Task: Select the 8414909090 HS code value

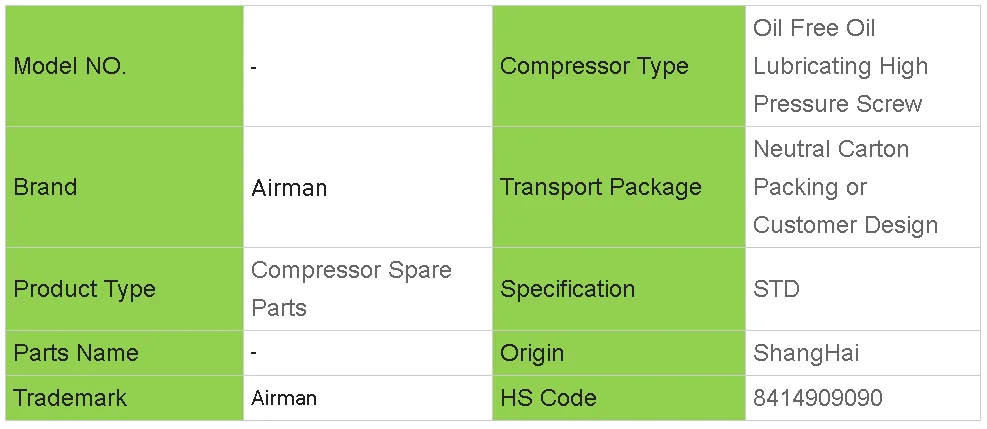Action: 817,398
